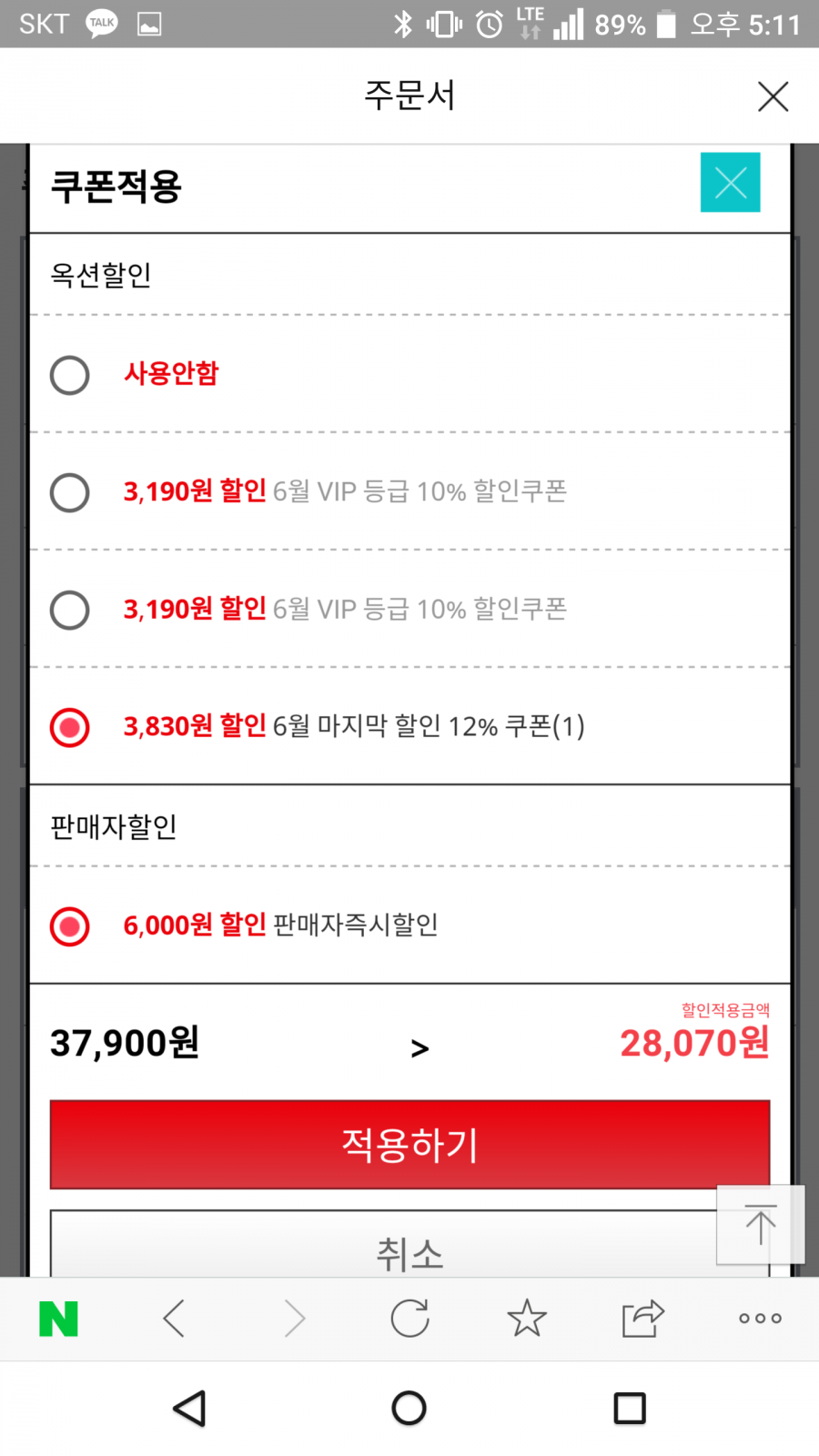Tap the Android back navigation button
The width and height of the screenshot is (819, 1456).
(190, 1409)
